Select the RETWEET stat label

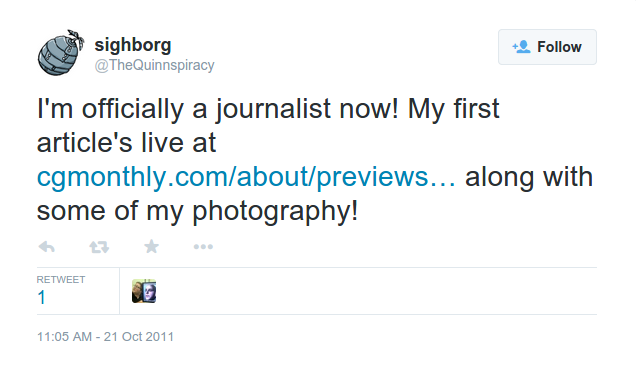(61, 280)
